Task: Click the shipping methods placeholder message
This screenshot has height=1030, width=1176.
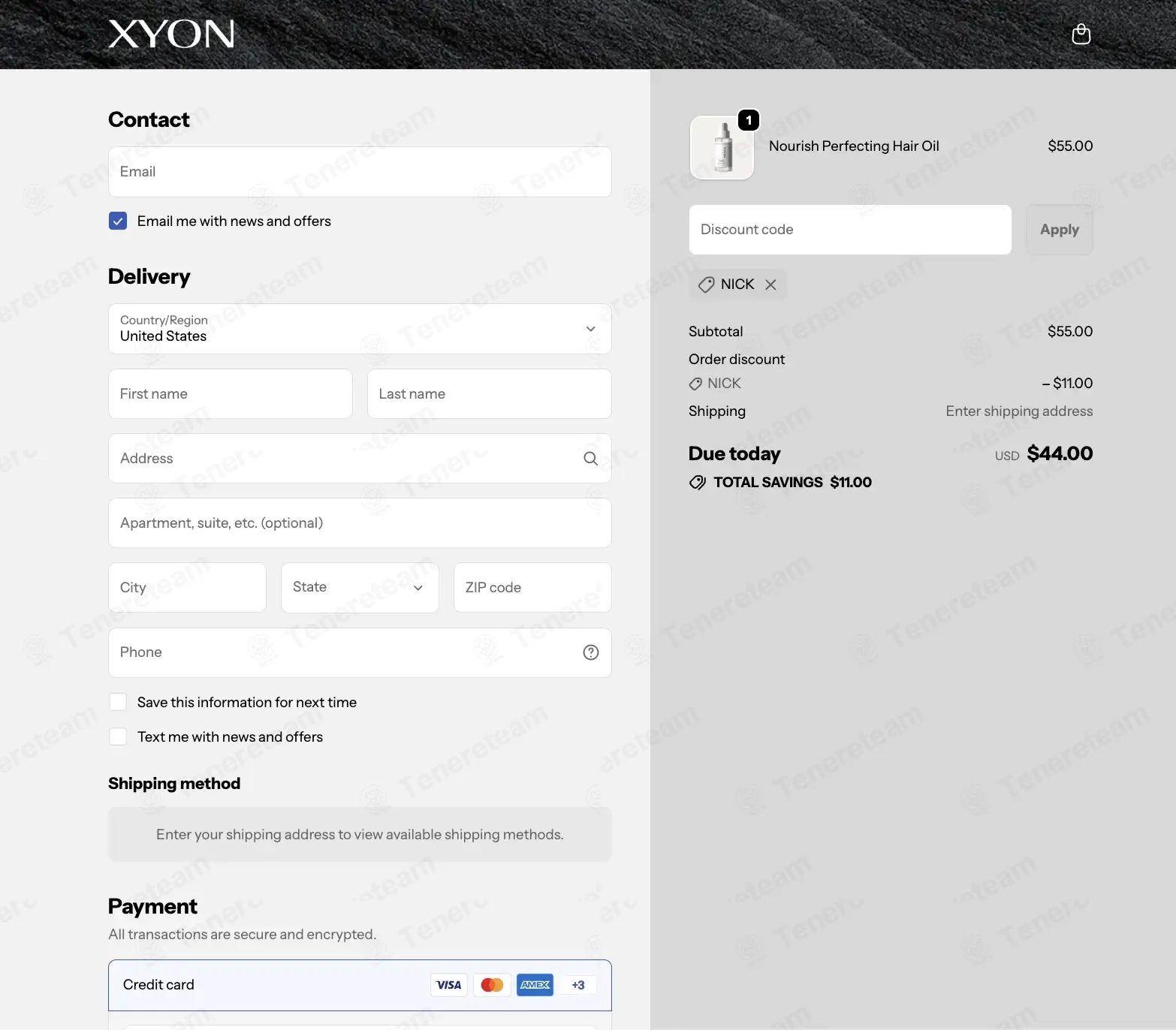Action: click(360, 835)
